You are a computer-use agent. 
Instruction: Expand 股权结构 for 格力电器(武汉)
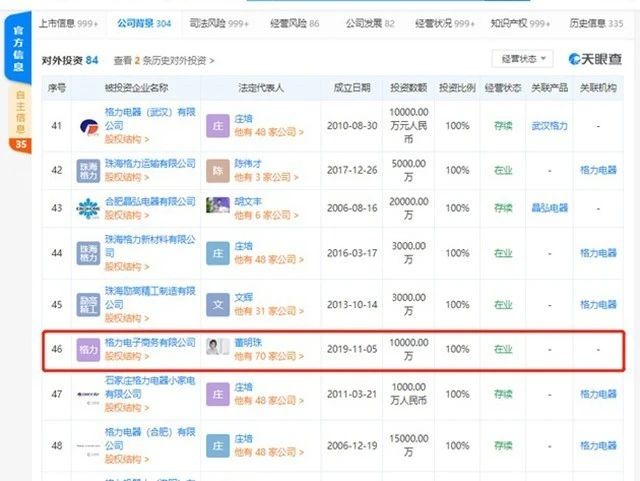pyautogui.click(x=127, y=139)
